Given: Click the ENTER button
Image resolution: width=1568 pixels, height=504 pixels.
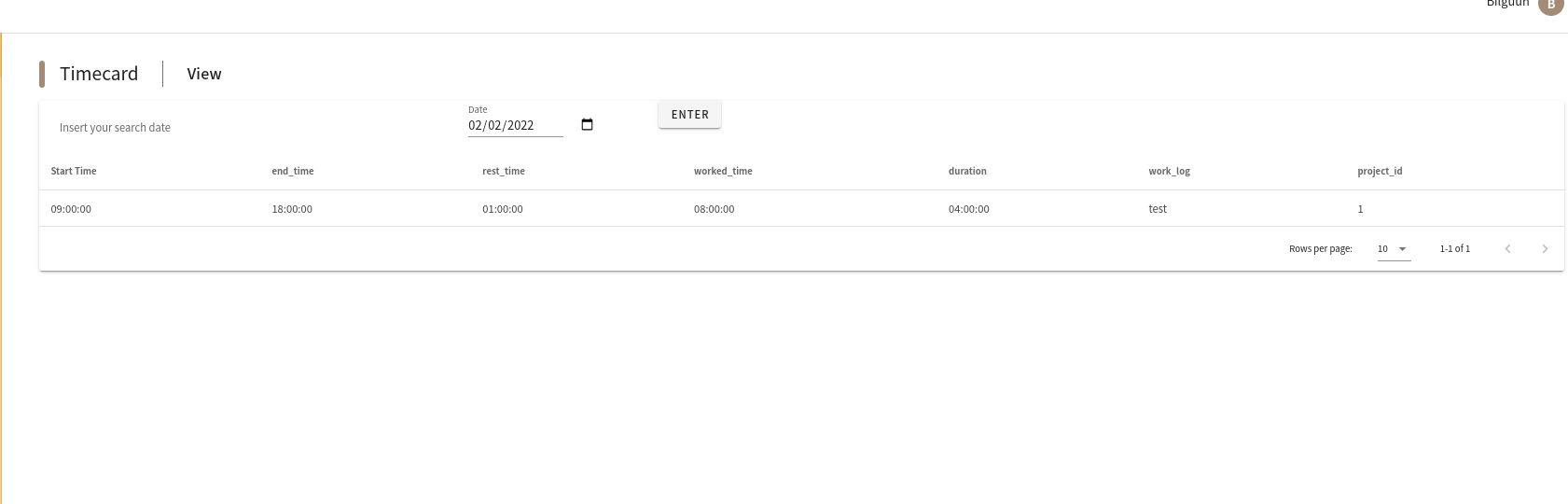Looking at the screenshot, I should (689, 115).
